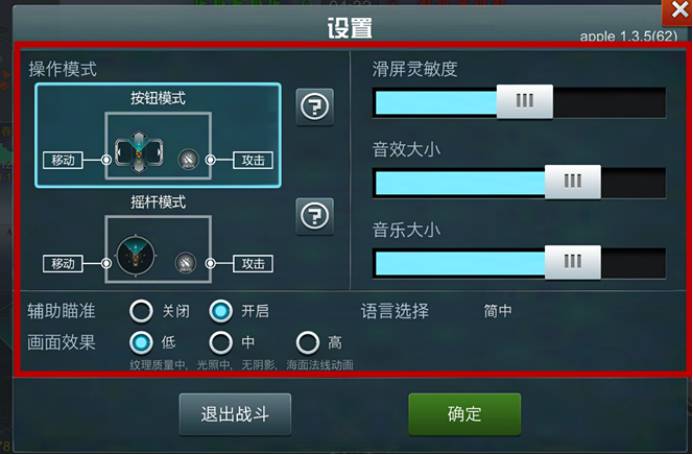Open help for 摇杆模式 control mode
The image size is (693, 455).
point(315,216)
